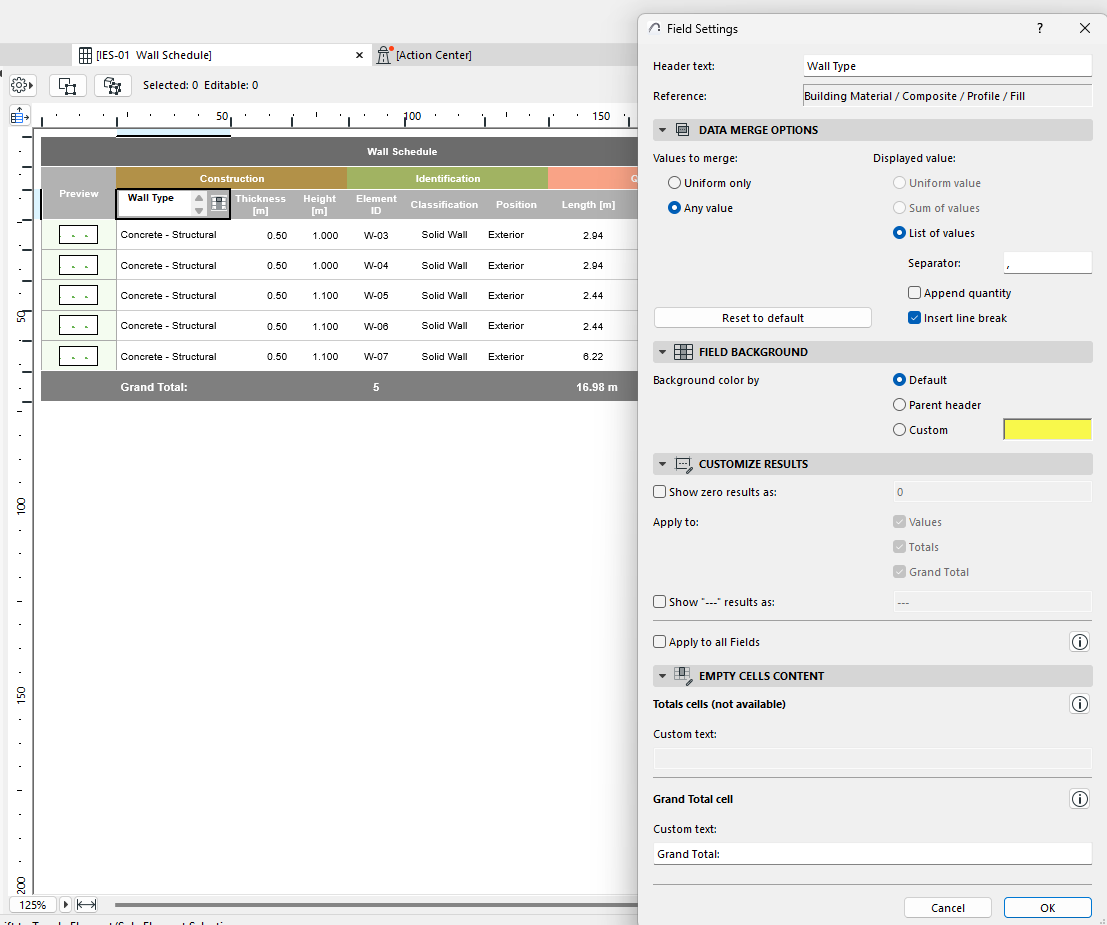Open the zoom level dropdown near 125%
The width and height of the screenshot is (1107, 925).
(x=65, y=904)
